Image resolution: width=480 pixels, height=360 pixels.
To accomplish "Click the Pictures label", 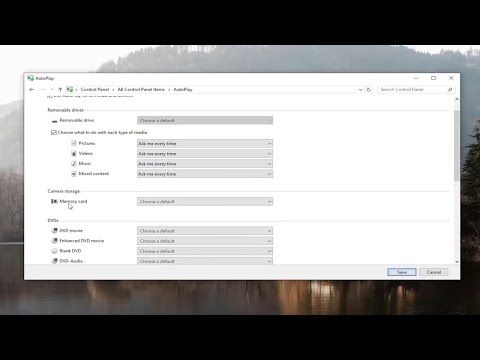I will (x=87, y=143).
